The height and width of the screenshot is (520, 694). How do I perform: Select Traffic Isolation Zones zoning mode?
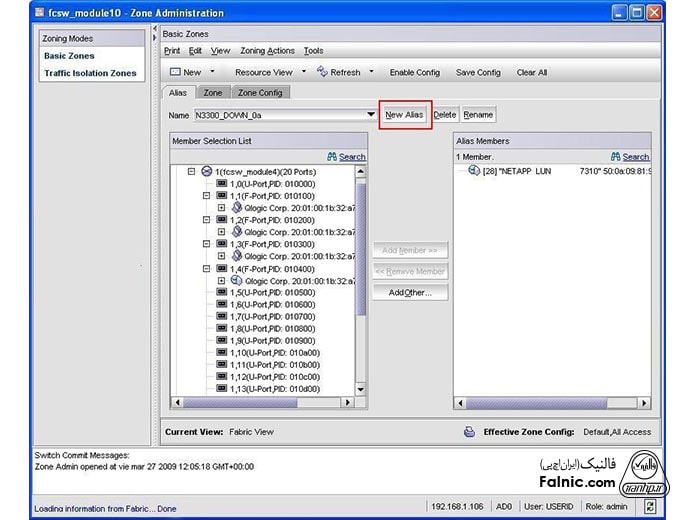coord(89,73)
